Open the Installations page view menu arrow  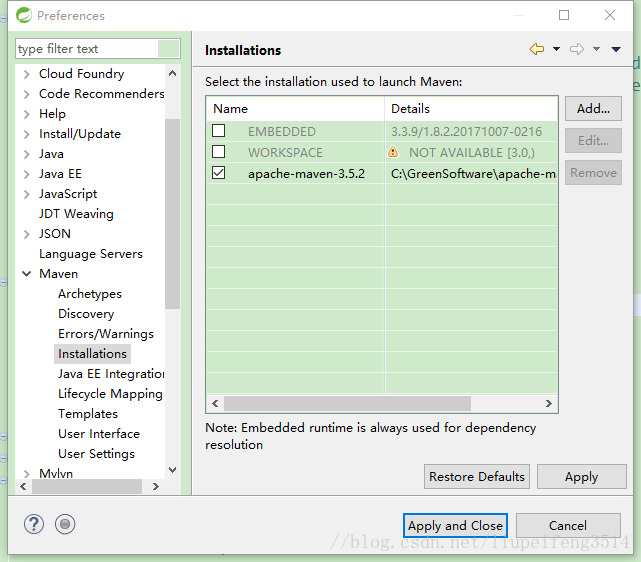pos(616,49)
